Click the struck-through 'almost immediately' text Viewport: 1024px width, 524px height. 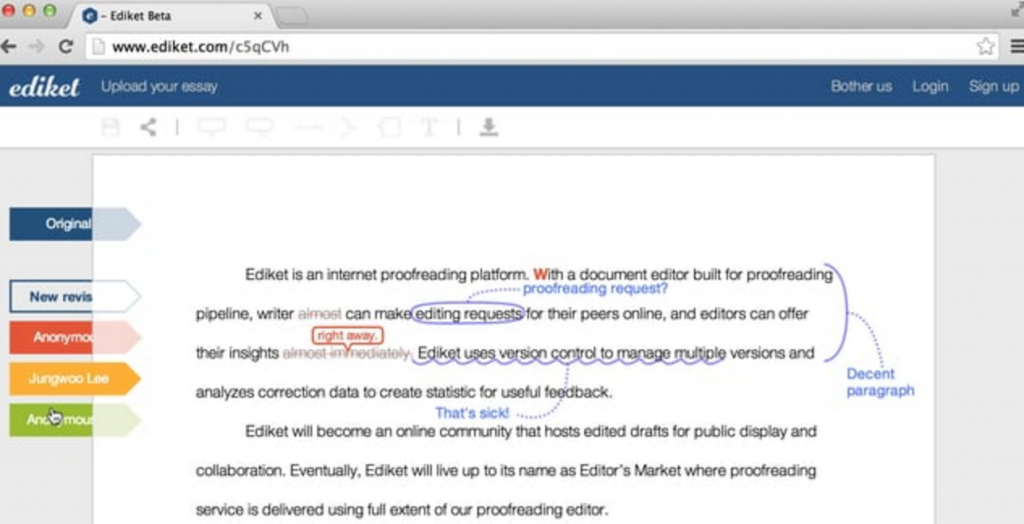[346, 353]
